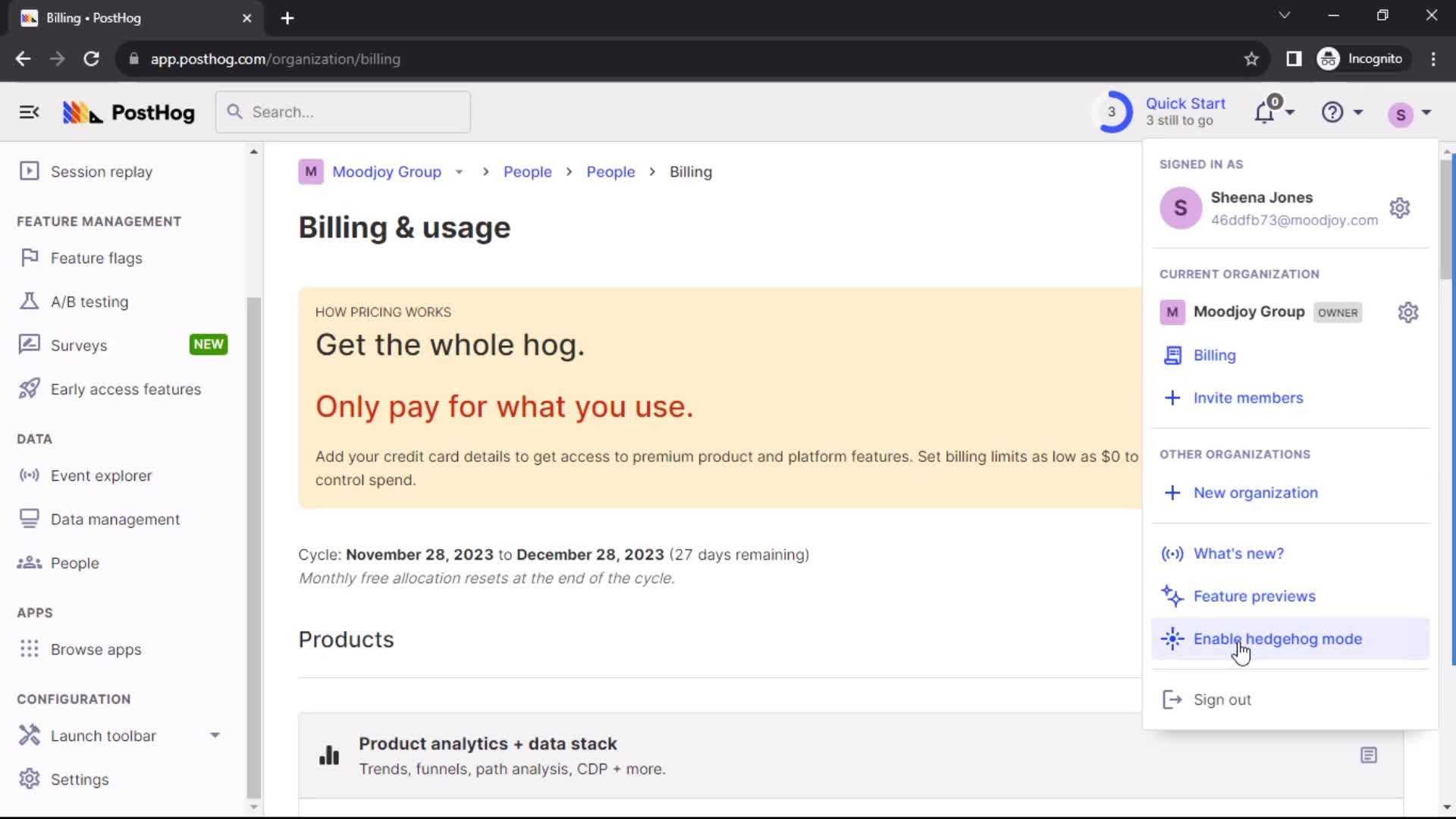The height and width of the screenshot is (819, 1456).
Task: Click Invite members link
Action: (1250, 397)
